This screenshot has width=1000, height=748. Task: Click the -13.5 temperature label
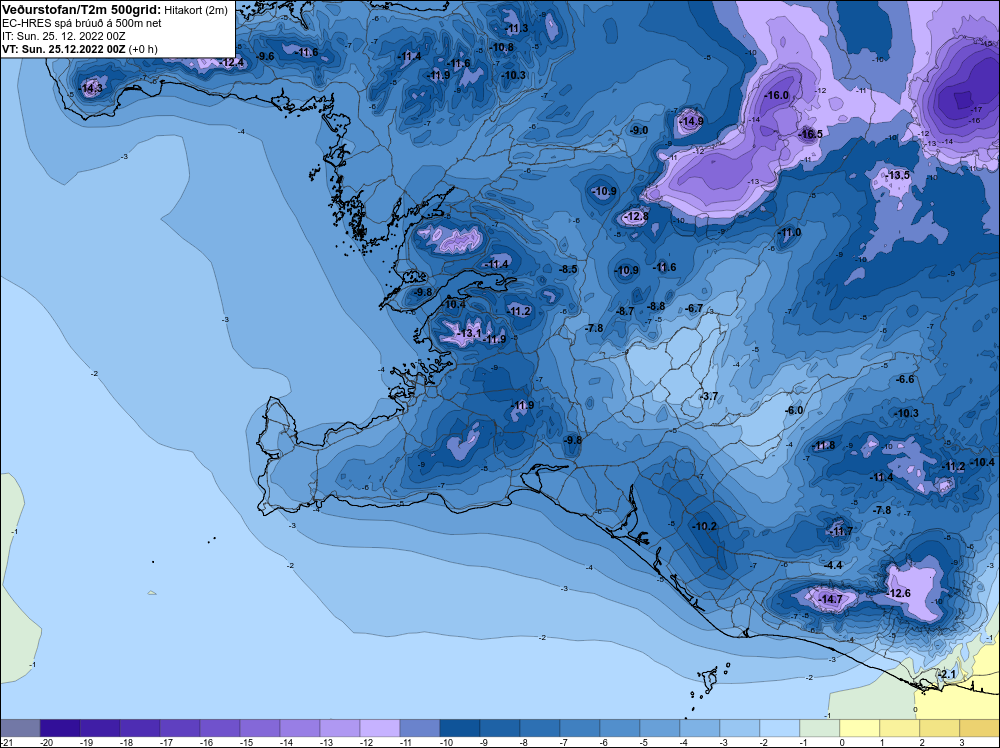(899, 175)
